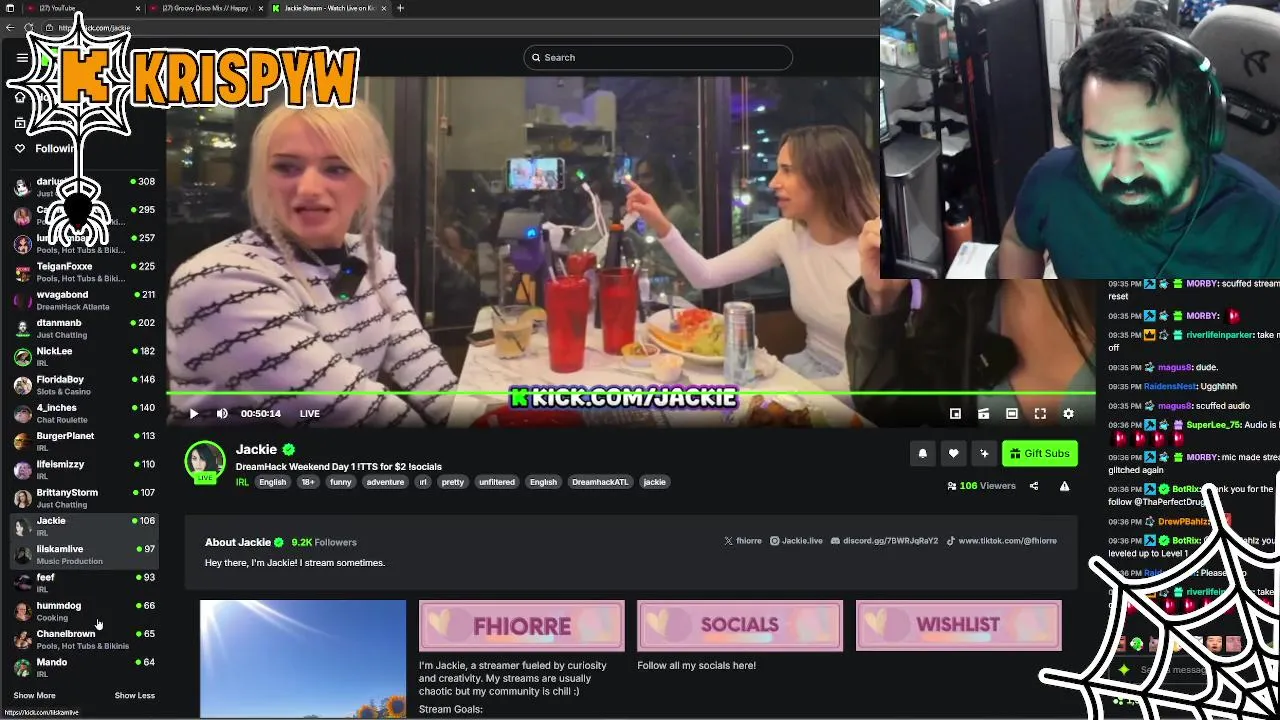This screenshot has width=1280, height=720.
Task: Toggle notification bell for Jackie
Action: coord(923,454)
